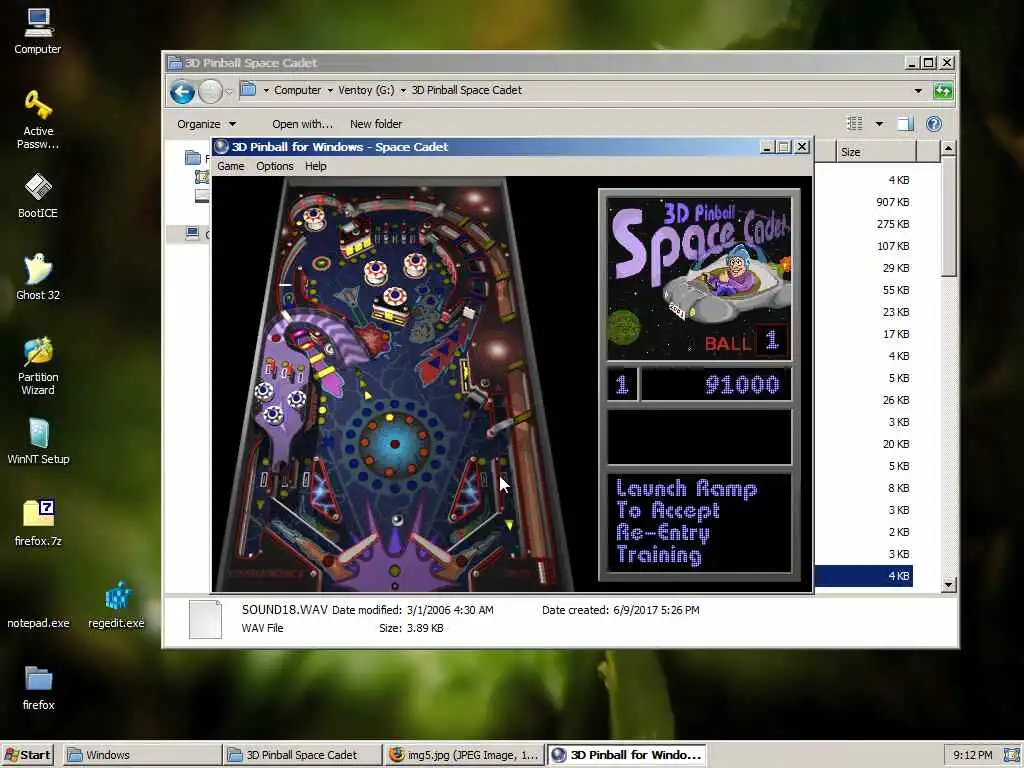This screenshot has width=1024, height=768.
Task: Click Ventoy (G:) in the address breadcrumb
Action: (x=366, y=90)
